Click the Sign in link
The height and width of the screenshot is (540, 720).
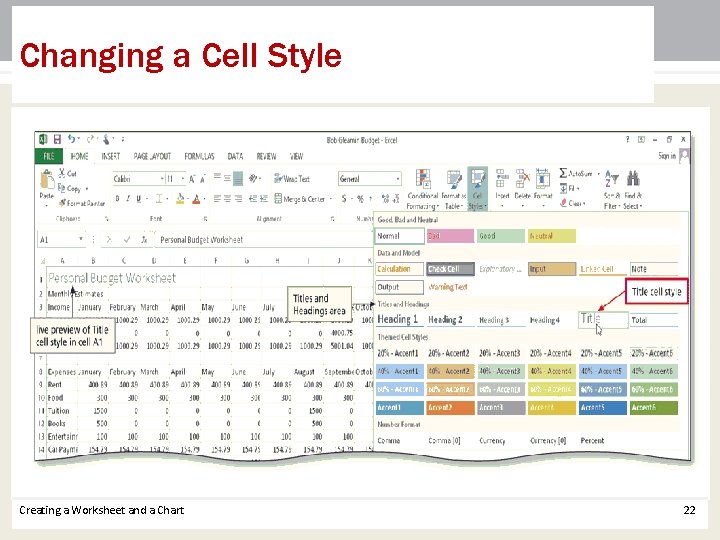coord(666,156)
